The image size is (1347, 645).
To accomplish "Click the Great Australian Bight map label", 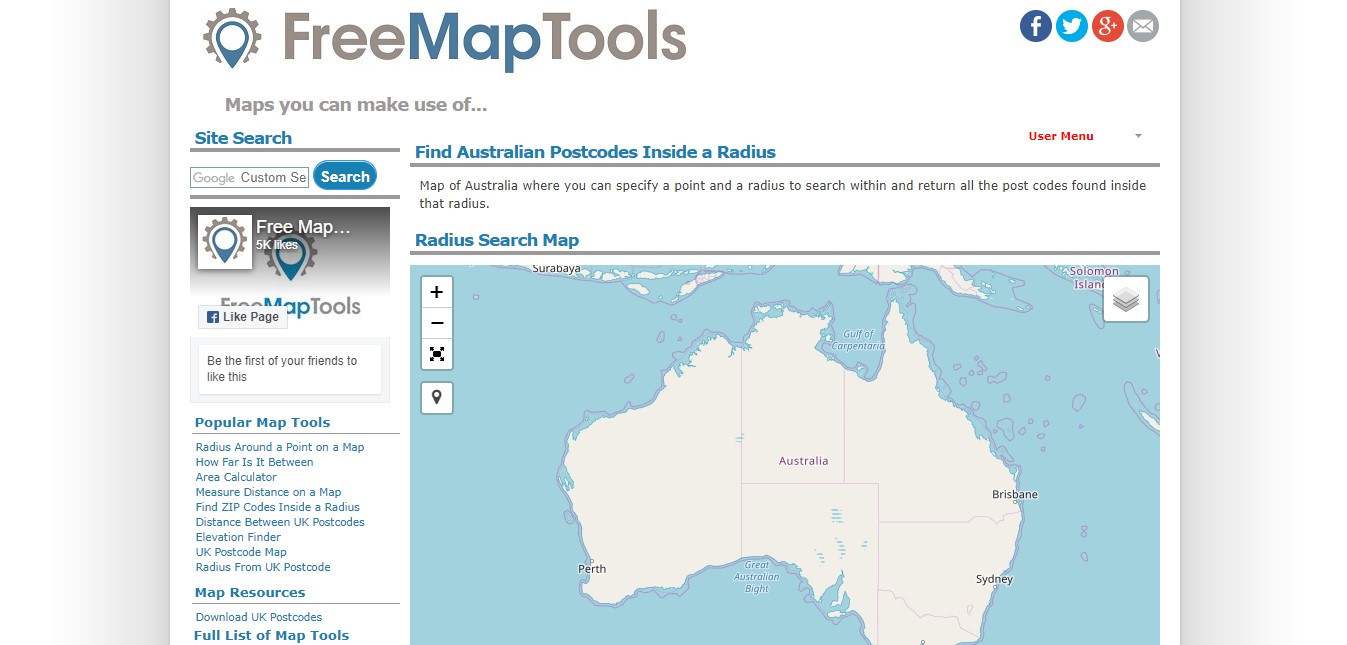I will (757, 577).
